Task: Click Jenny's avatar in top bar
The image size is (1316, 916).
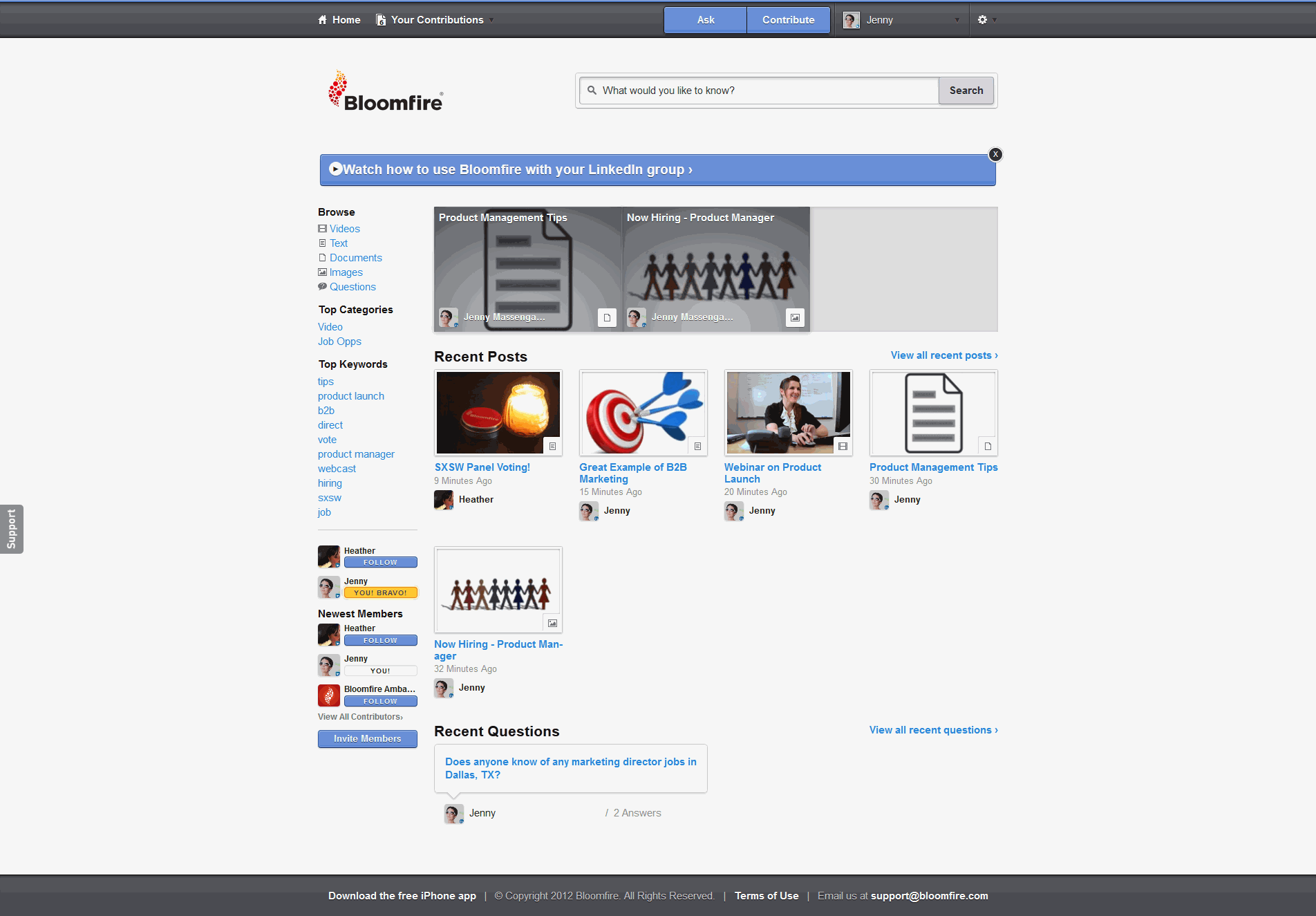Action: (x=852, y=20)
